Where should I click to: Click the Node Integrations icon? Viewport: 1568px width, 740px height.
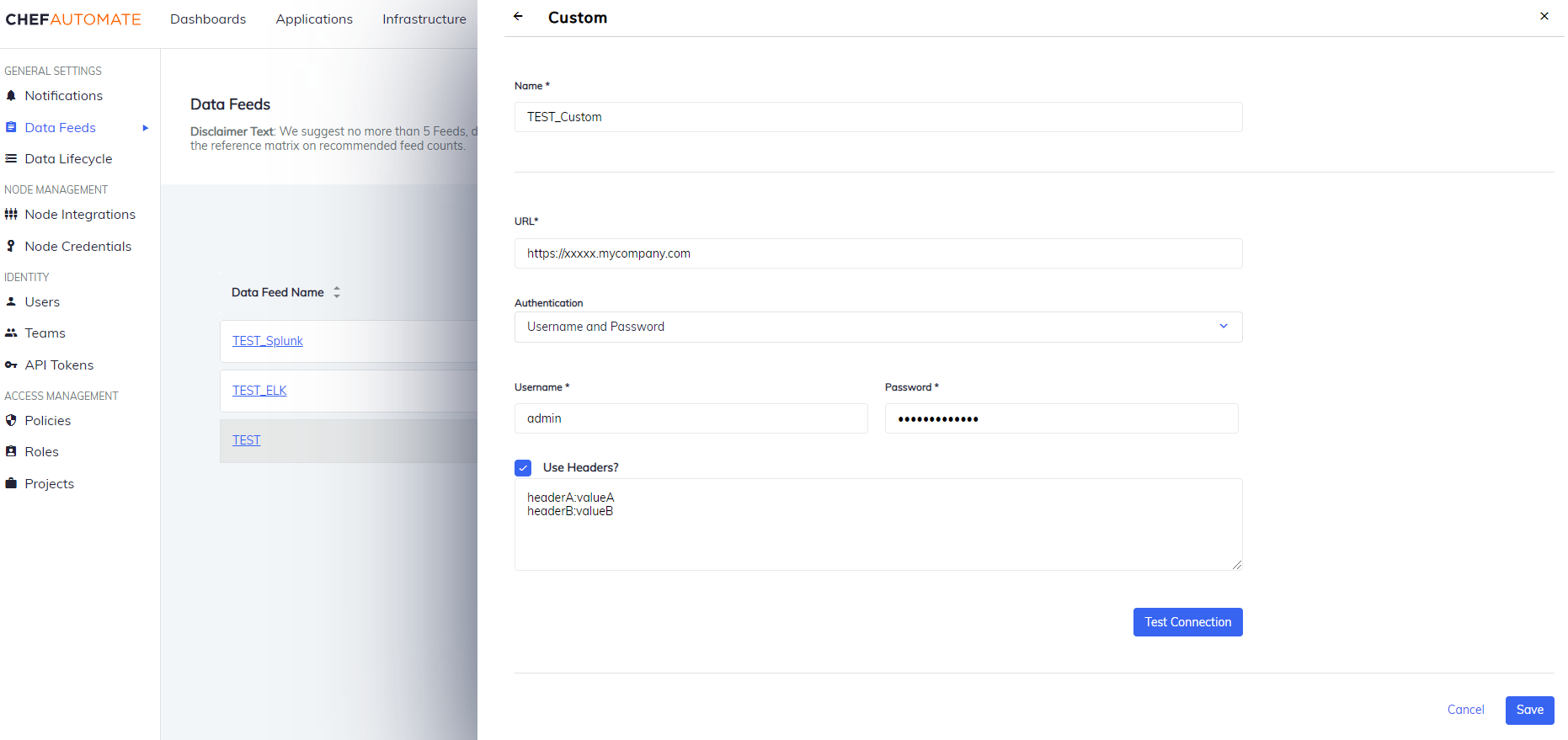pyautogui.click(x=11, y=215)
